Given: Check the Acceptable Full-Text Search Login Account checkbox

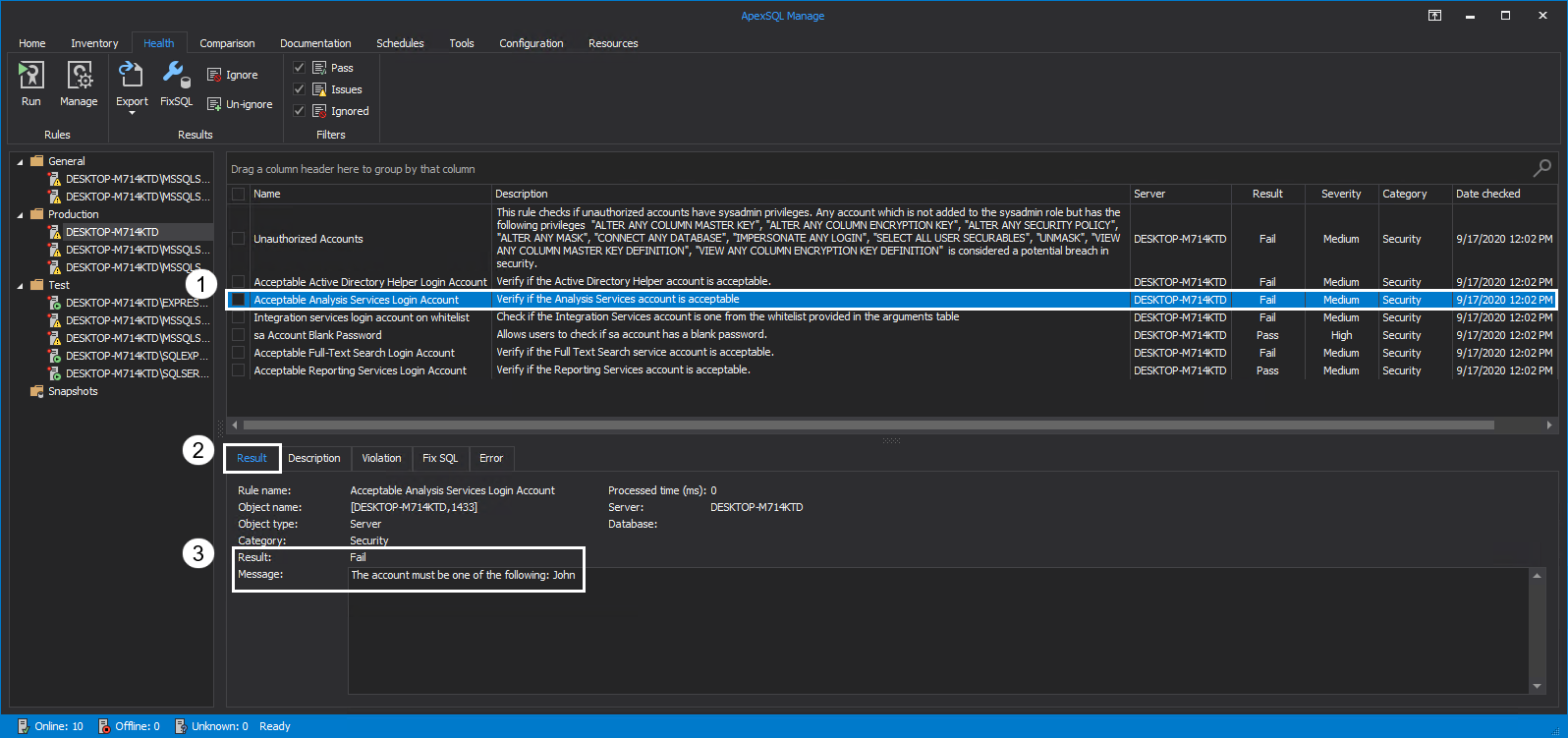Looking at the screenshot, I should 238,353.
